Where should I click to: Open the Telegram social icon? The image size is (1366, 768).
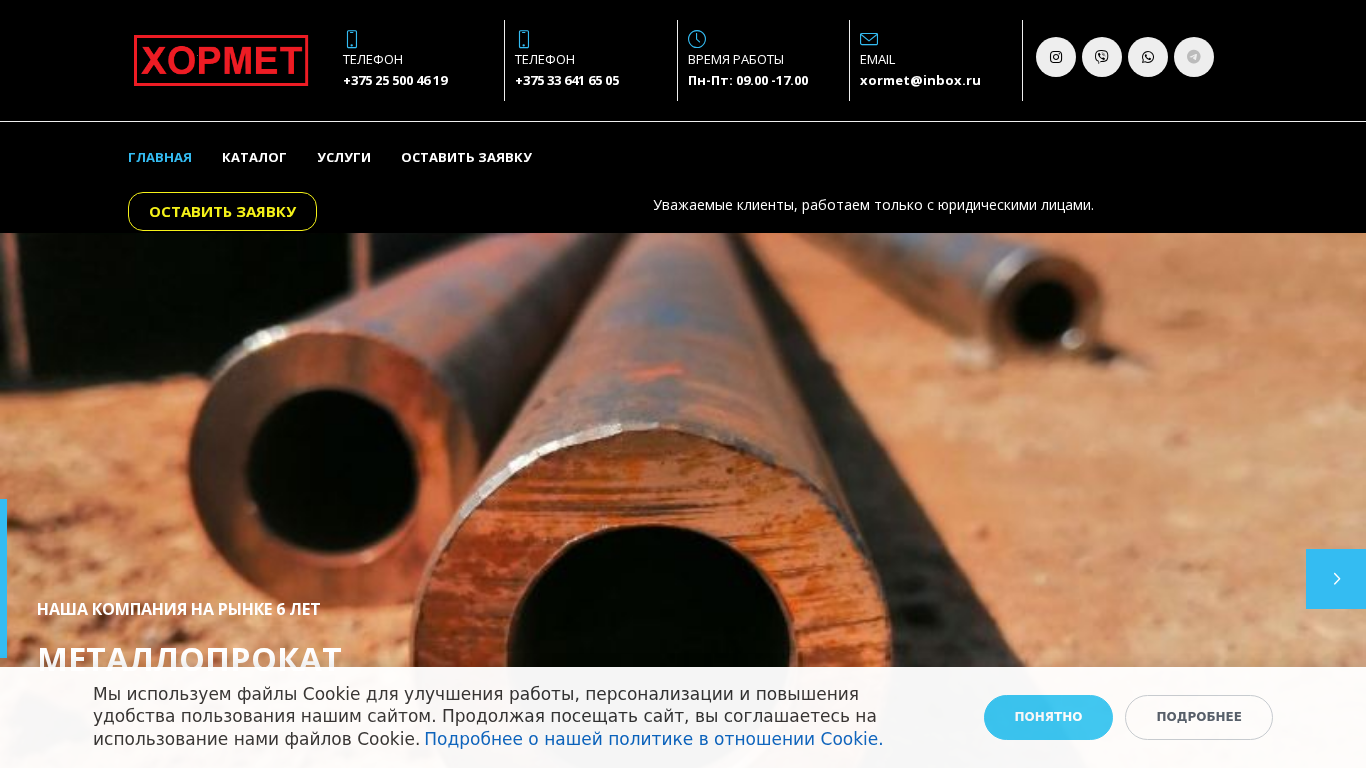point(1194,57)
